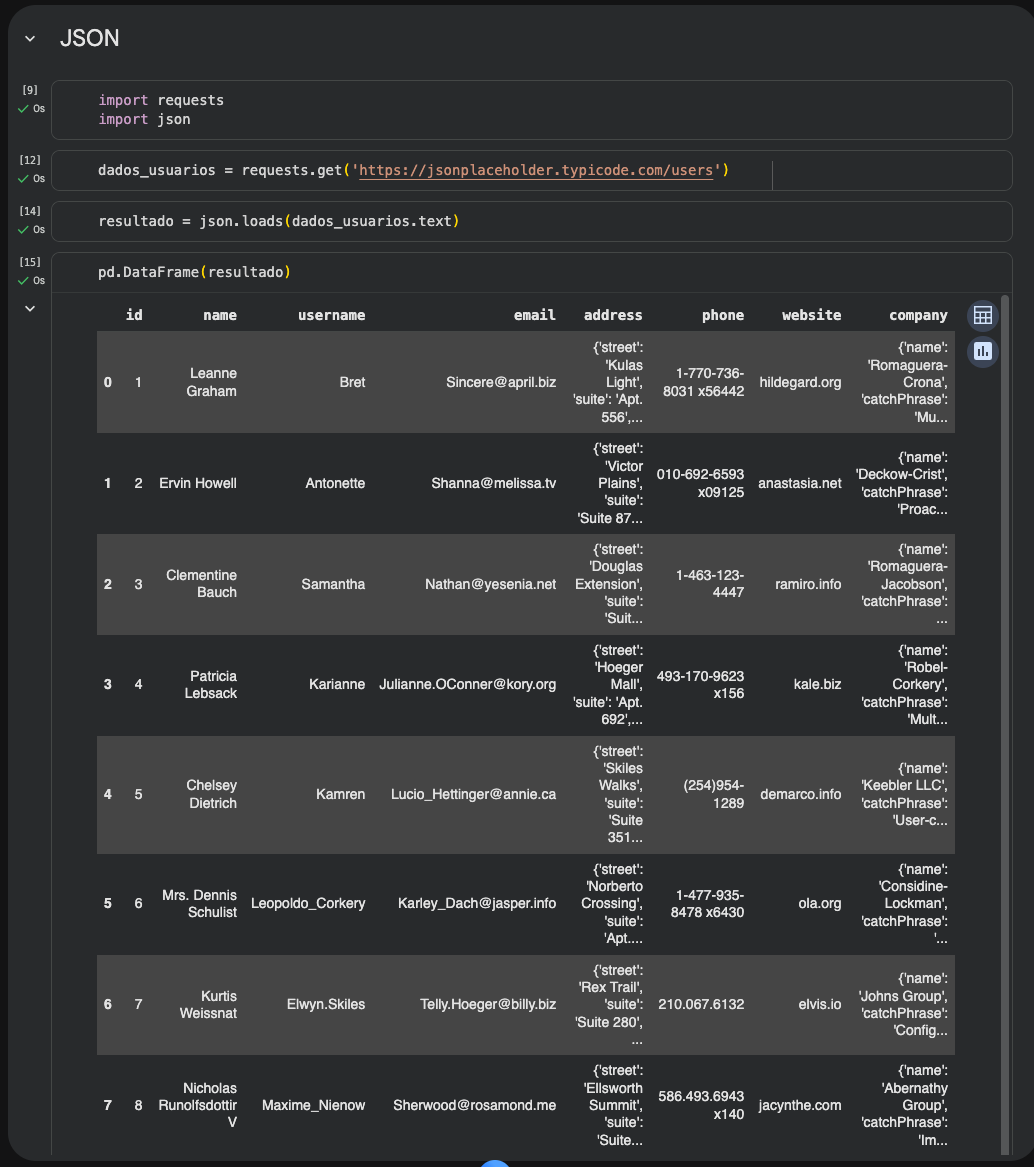The width and height of the screenshot is (1034, 1167).
Task: Click the JSON section heading
Action: point(90,38)
